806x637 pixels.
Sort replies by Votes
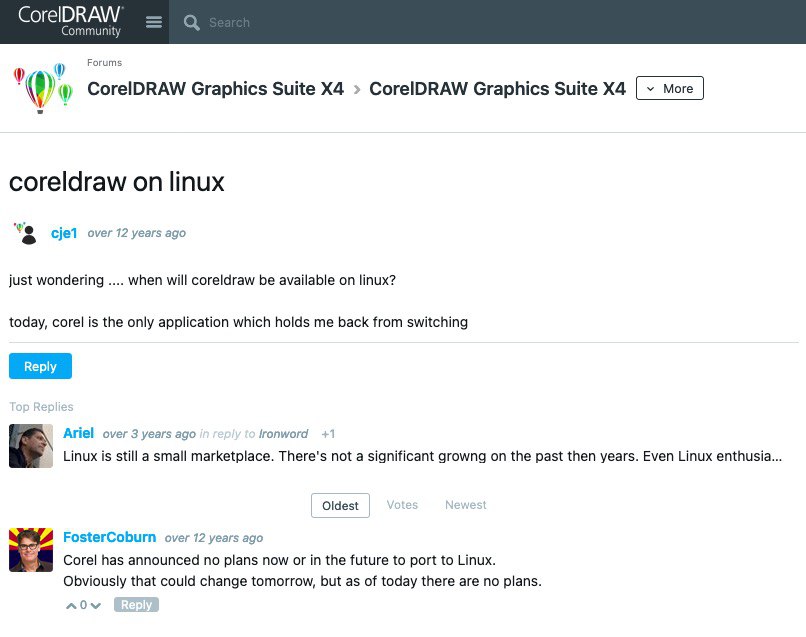coord(402,505)
